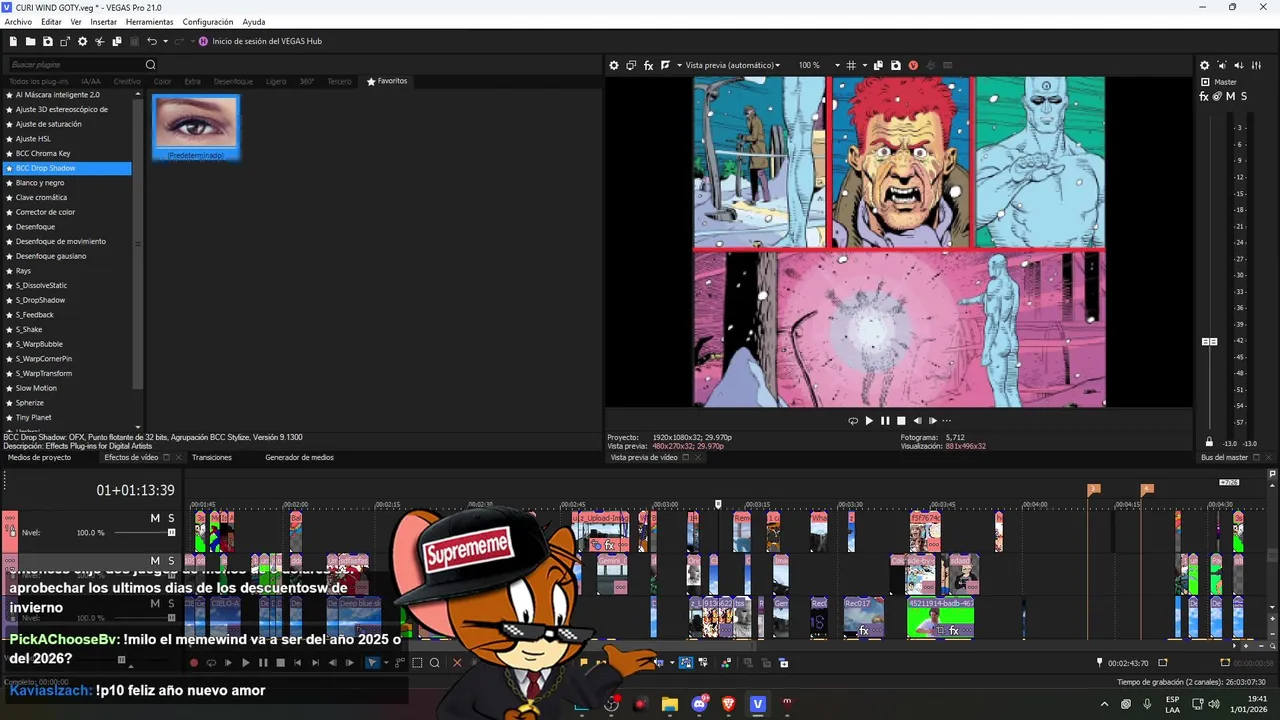Click the Master bus volume fader handle
The image size is (1280, 720).
[x=1209, y=342]
